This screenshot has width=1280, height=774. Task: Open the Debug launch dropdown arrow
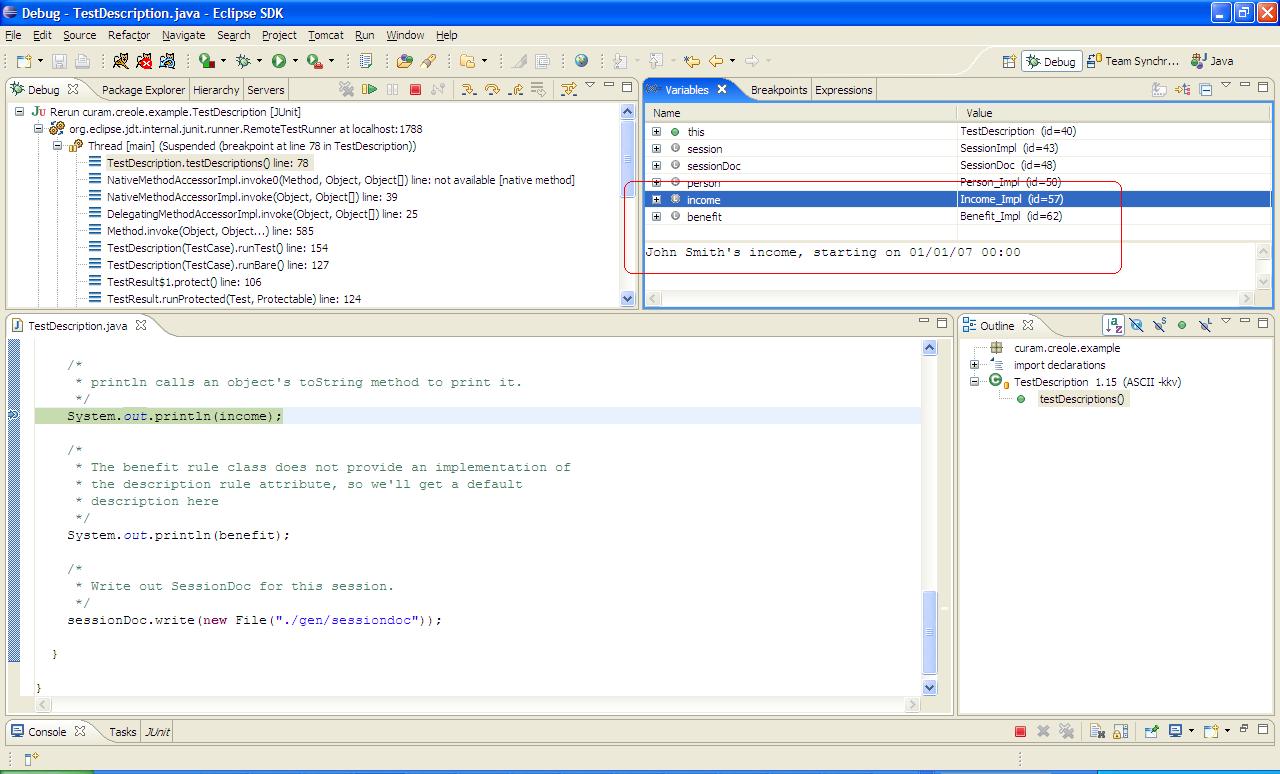click(x=259, y=61)
